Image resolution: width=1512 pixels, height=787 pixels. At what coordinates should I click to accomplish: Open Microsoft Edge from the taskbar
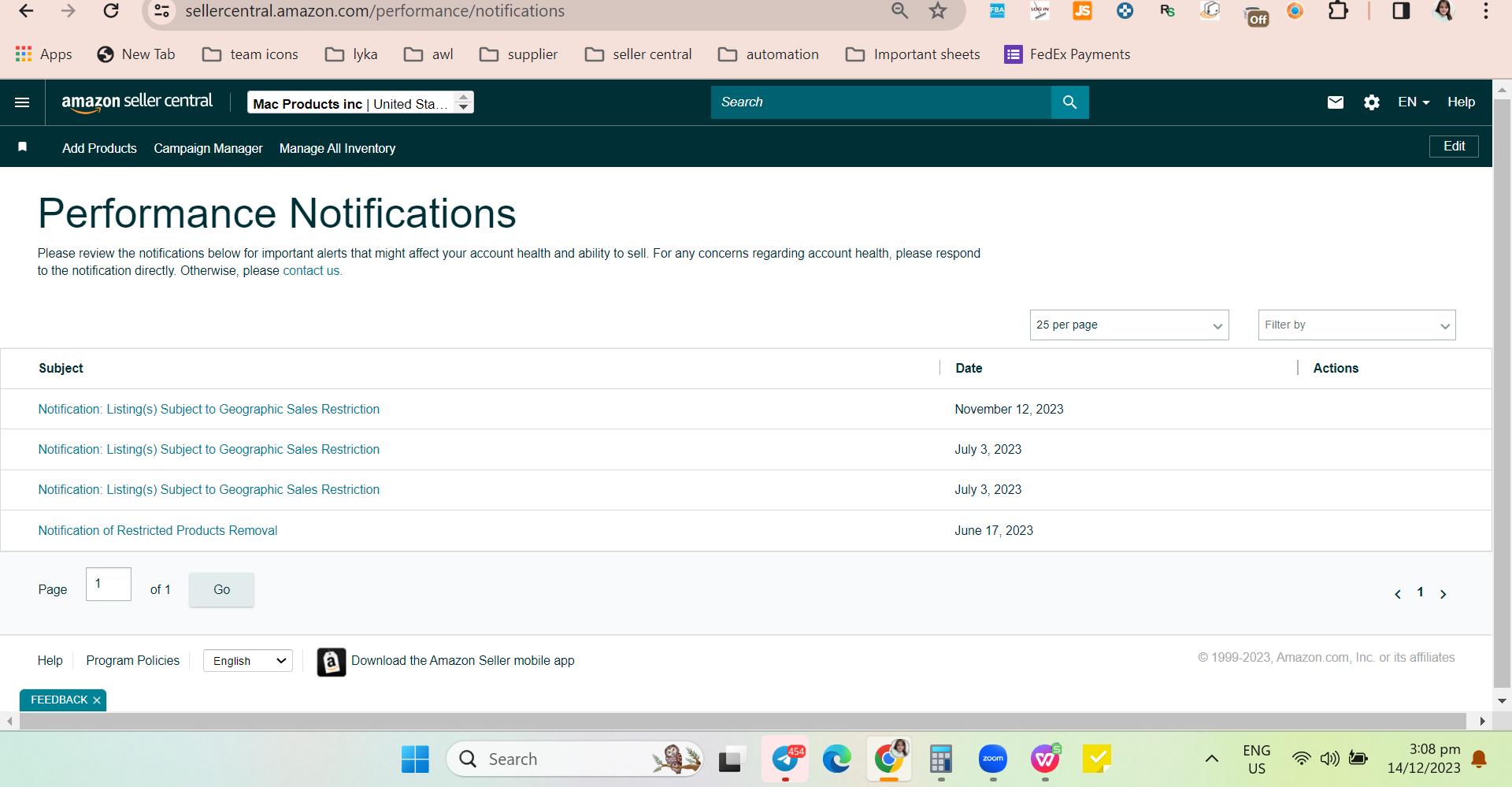(836, 759)
